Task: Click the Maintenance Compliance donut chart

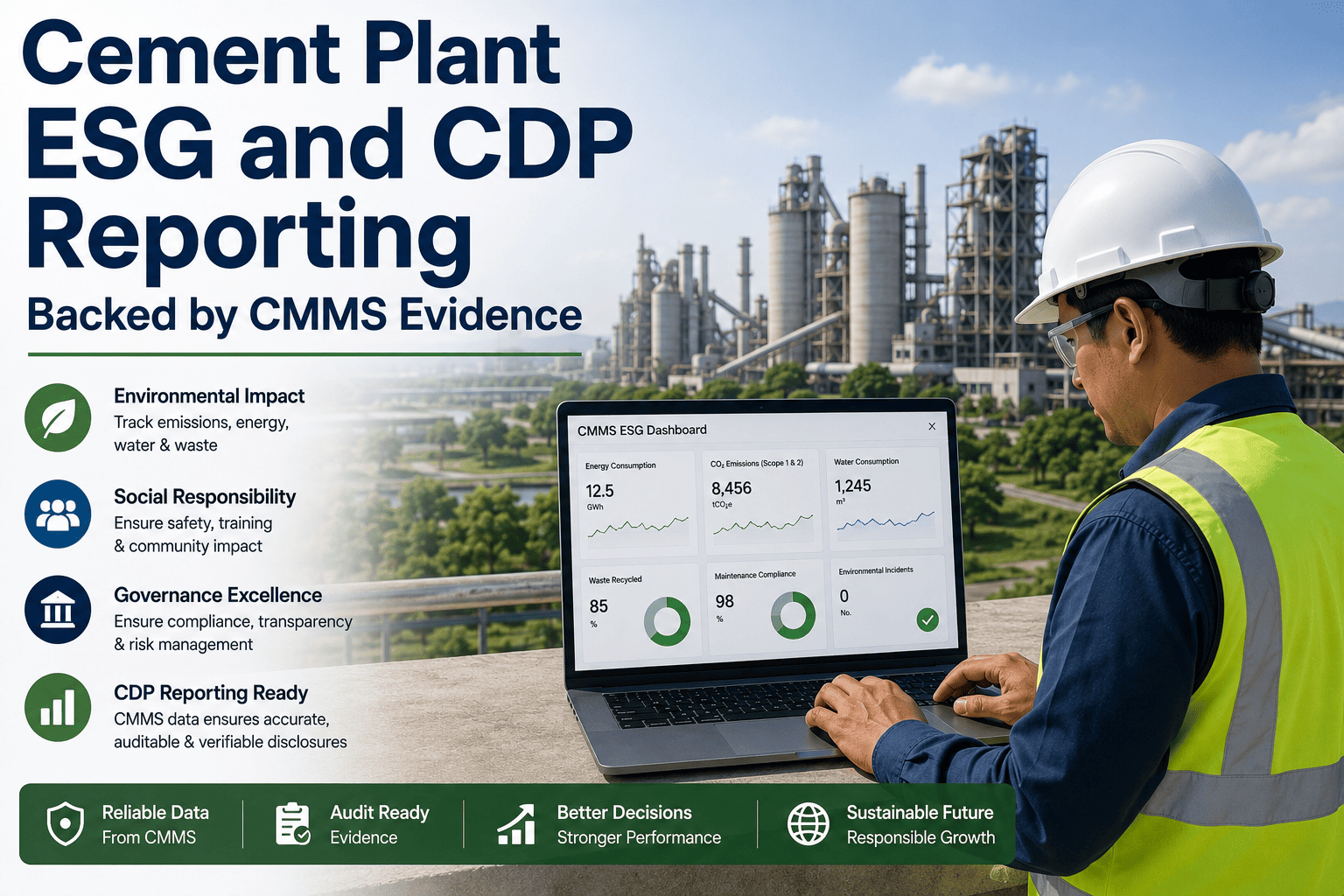Action: coord(793,615)
